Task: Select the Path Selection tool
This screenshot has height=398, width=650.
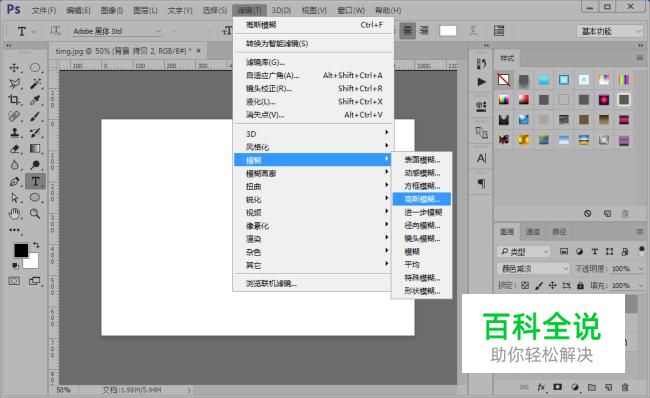Action: (15, 197)
